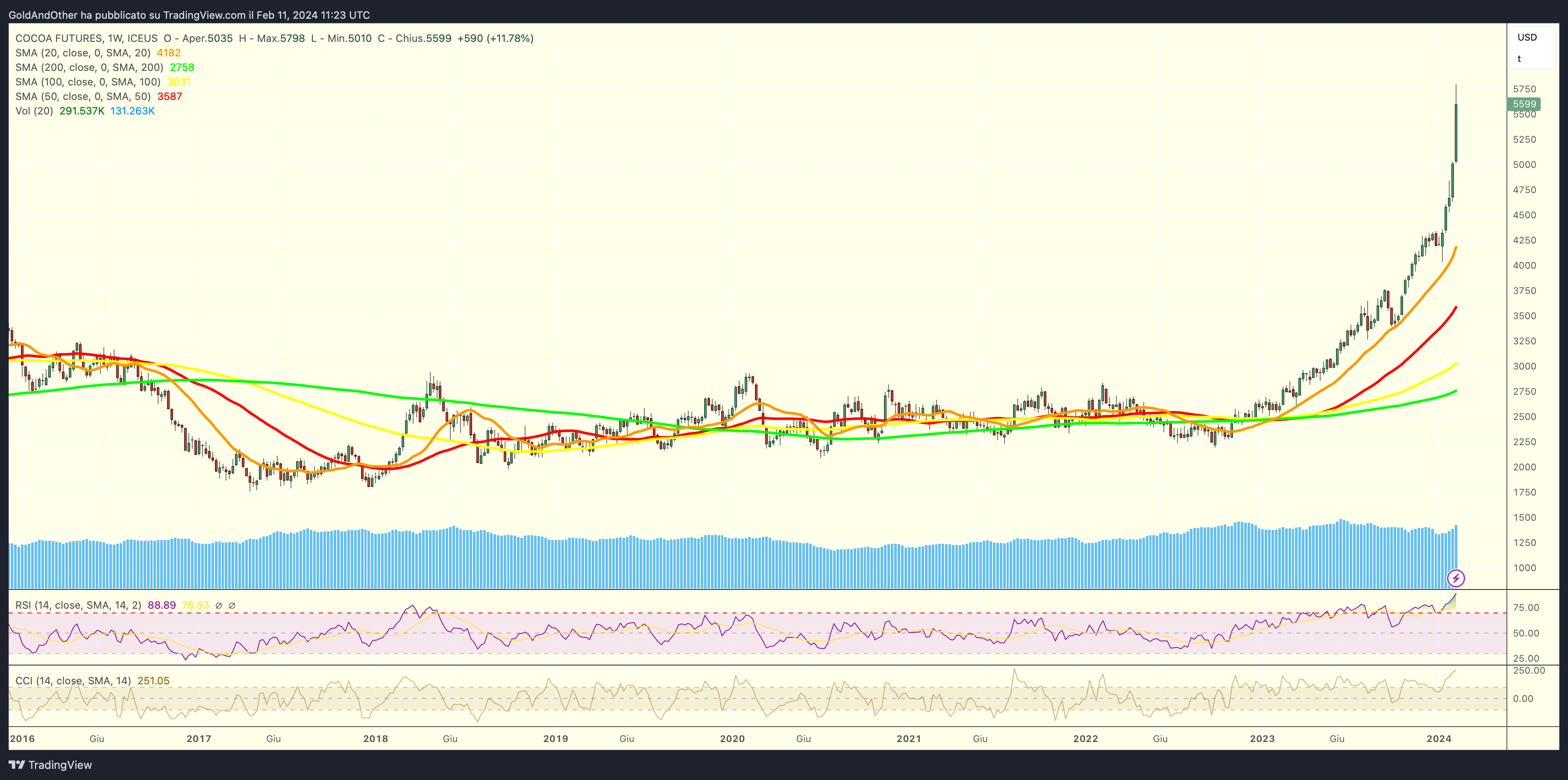Open the TradingView logo at bottom left

(50, 765)
